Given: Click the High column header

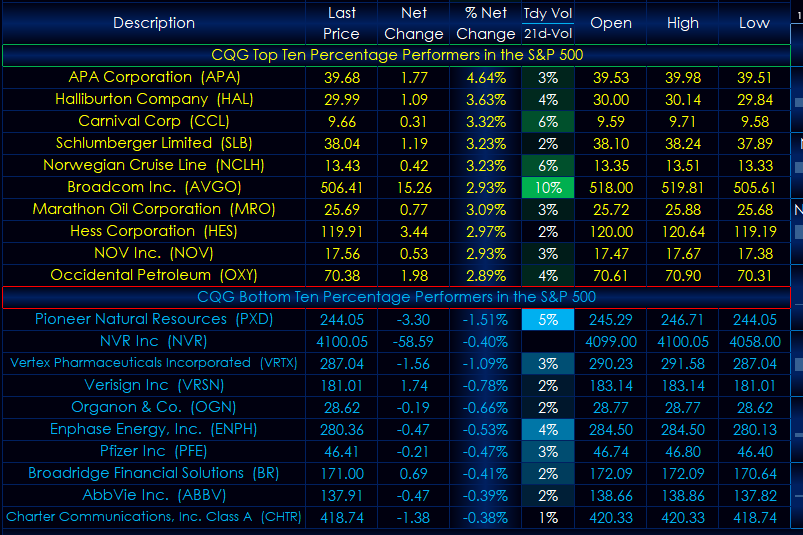Looking at the screenshot, I should [683, 23].
